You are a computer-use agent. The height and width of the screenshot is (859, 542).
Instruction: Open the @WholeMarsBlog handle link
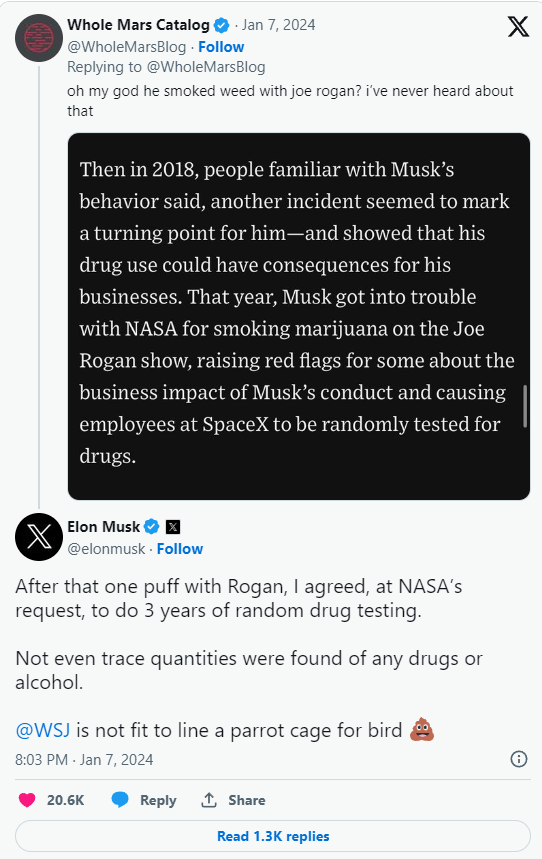(127, 47)
